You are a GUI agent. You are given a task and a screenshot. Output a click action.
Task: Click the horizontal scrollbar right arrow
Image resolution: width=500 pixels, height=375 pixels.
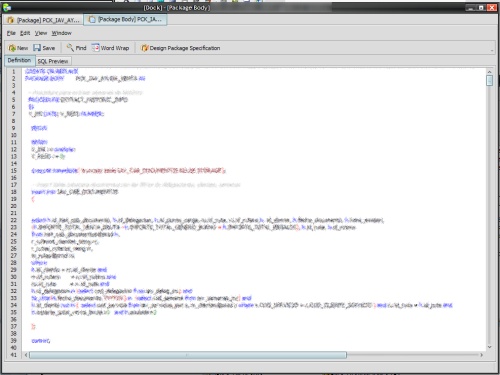pyautogui.click(x=482, y=355)
